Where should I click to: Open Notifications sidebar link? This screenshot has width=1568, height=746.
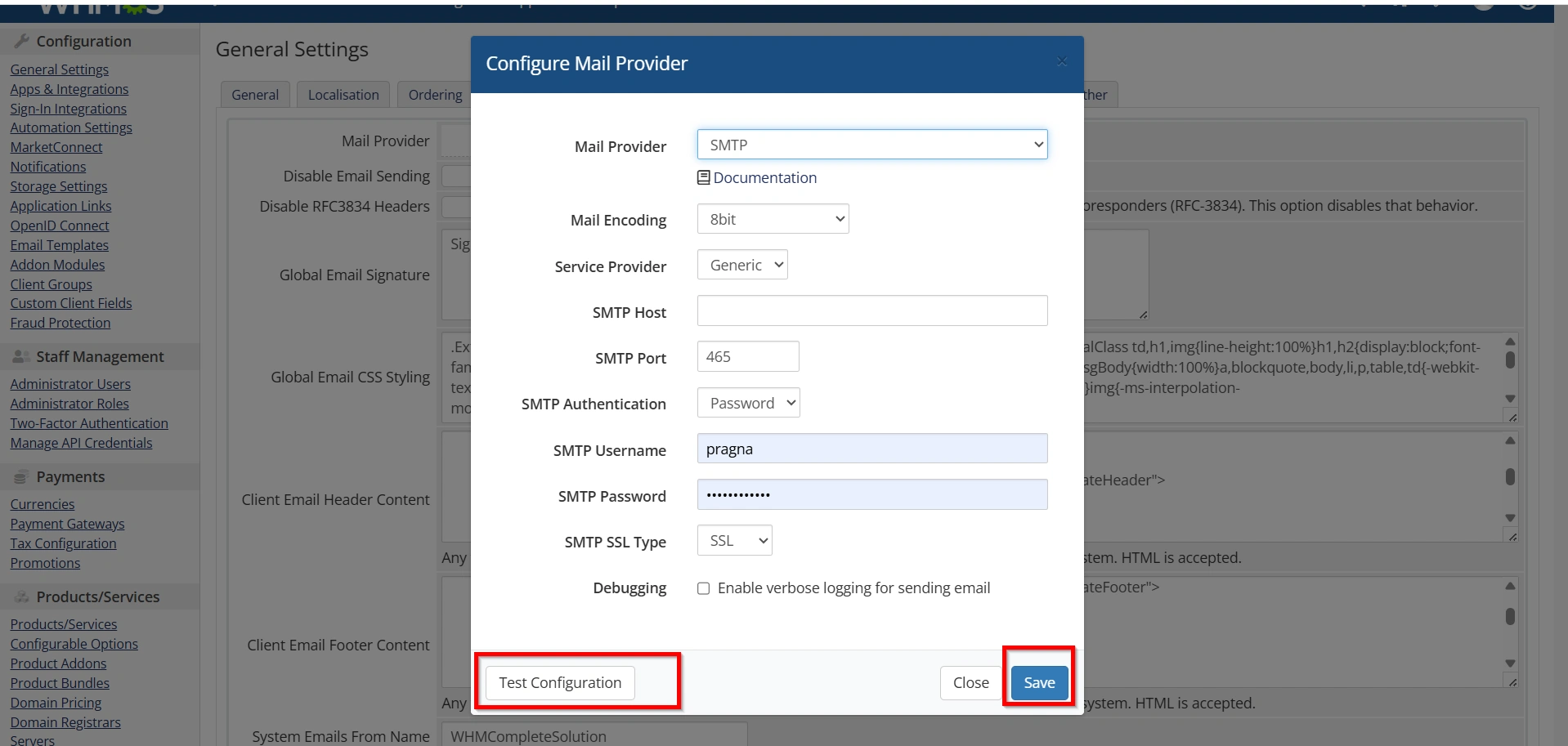(x=47, y=167)
